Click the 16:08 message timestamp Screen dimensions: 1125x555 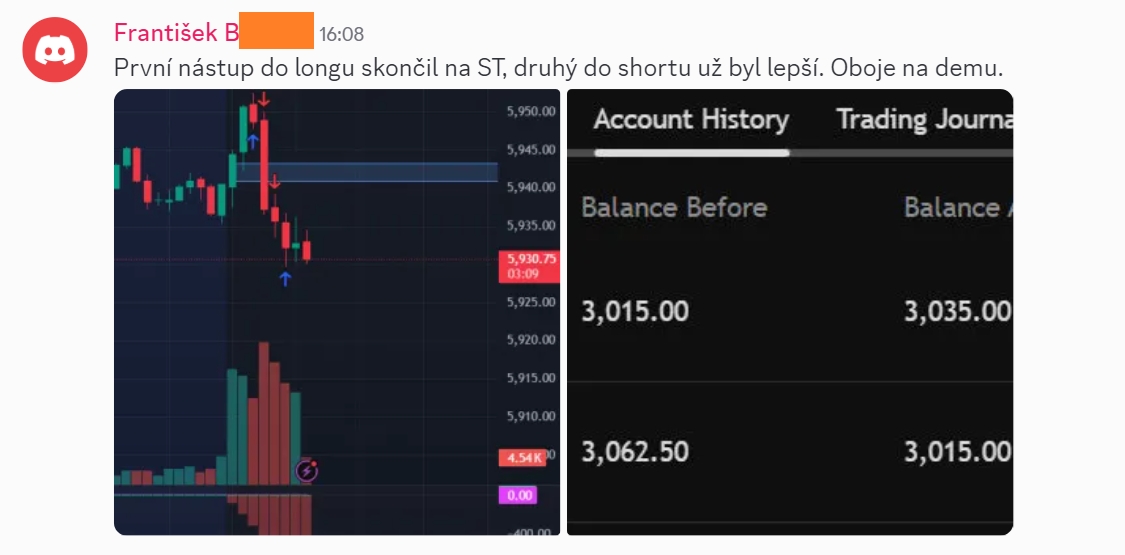pos(342,34)
